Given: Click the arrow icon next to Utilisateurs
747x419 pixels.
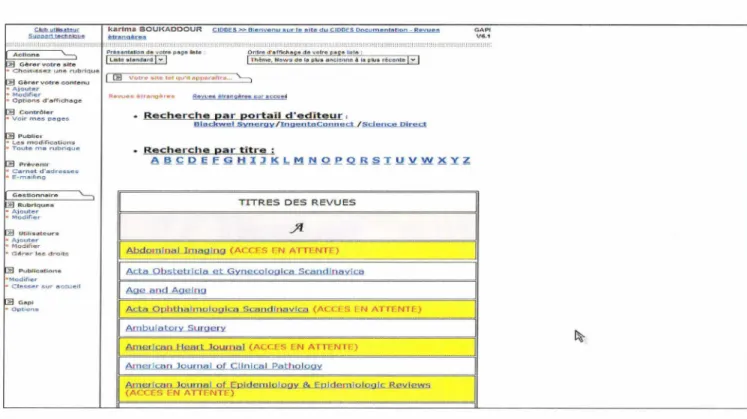Looking at the screenshot, I should pos(10,233).
